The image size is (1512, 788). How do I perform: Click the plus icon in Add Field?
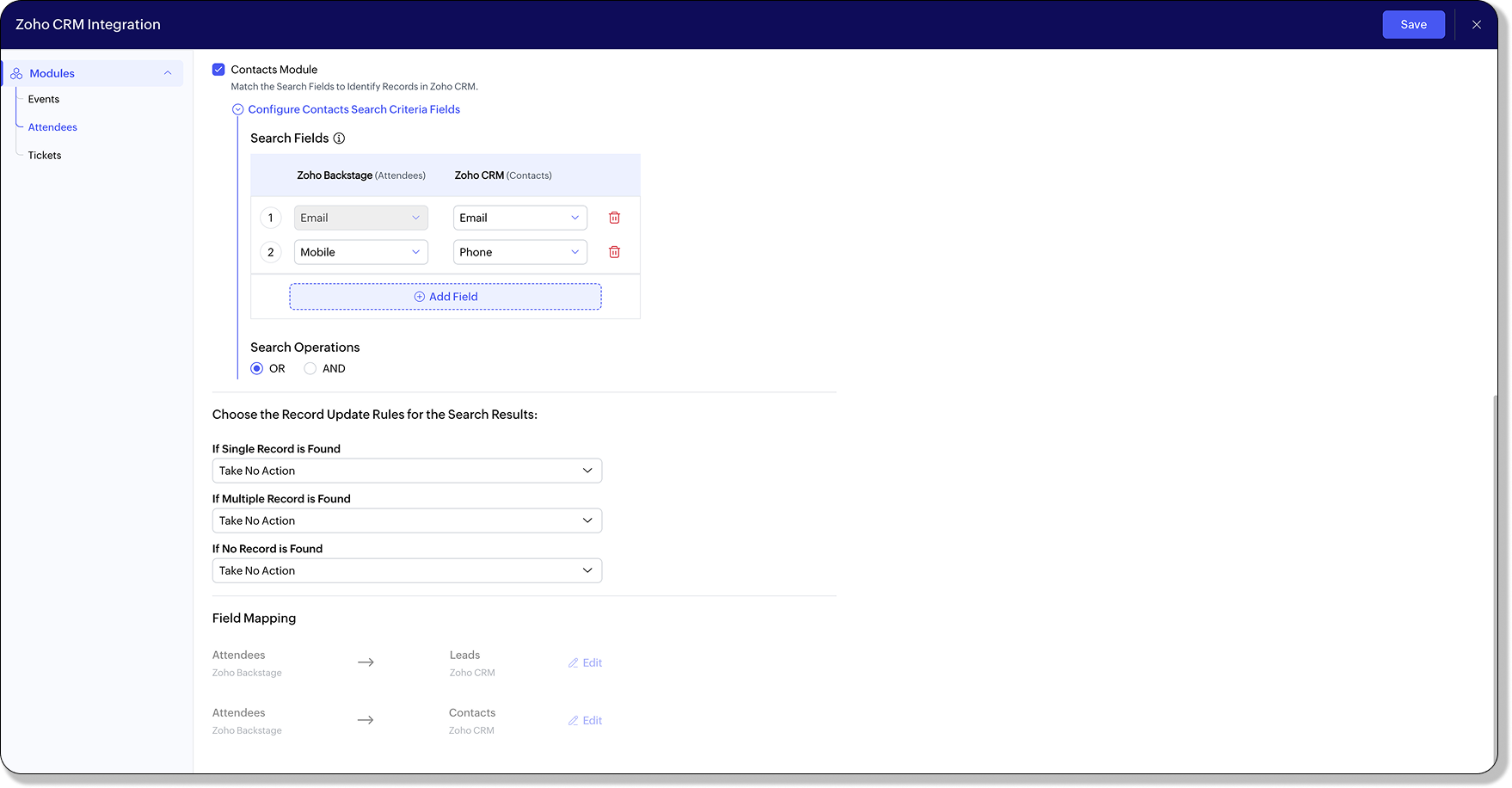pos(420,297)
